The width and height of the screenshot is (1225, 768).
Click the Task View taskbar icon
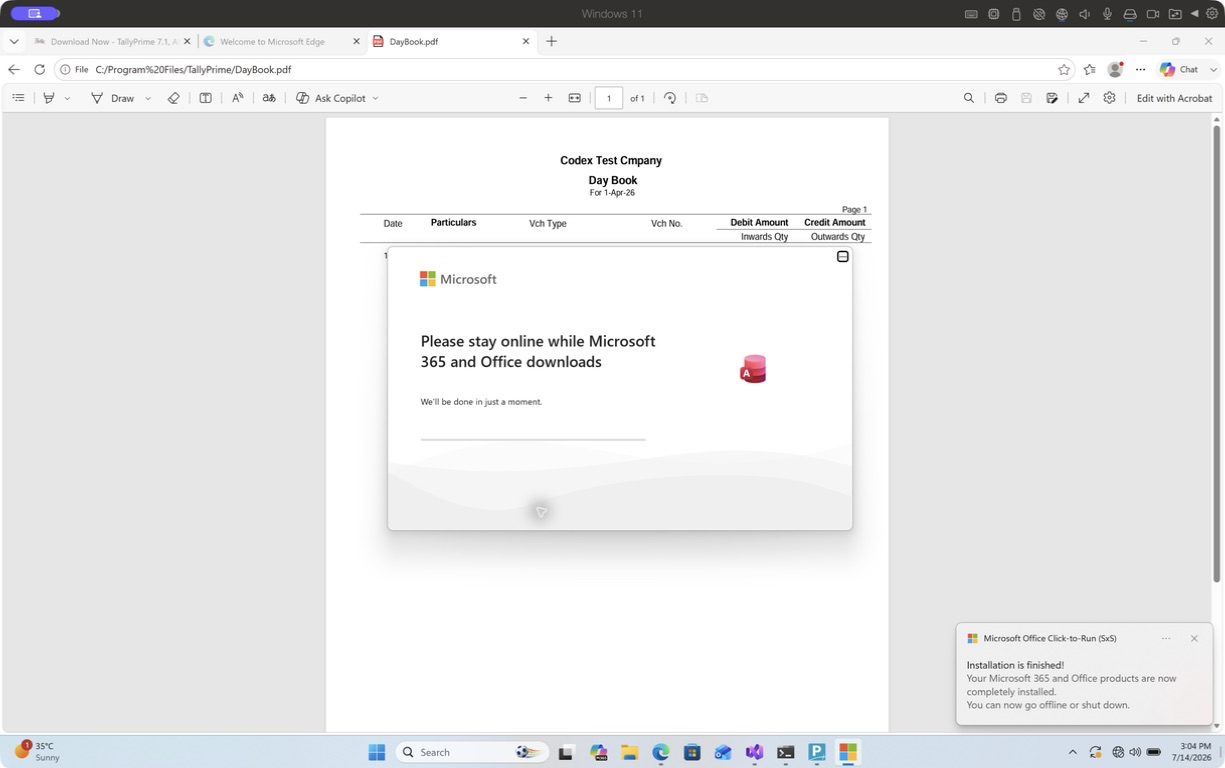(566, 752)
